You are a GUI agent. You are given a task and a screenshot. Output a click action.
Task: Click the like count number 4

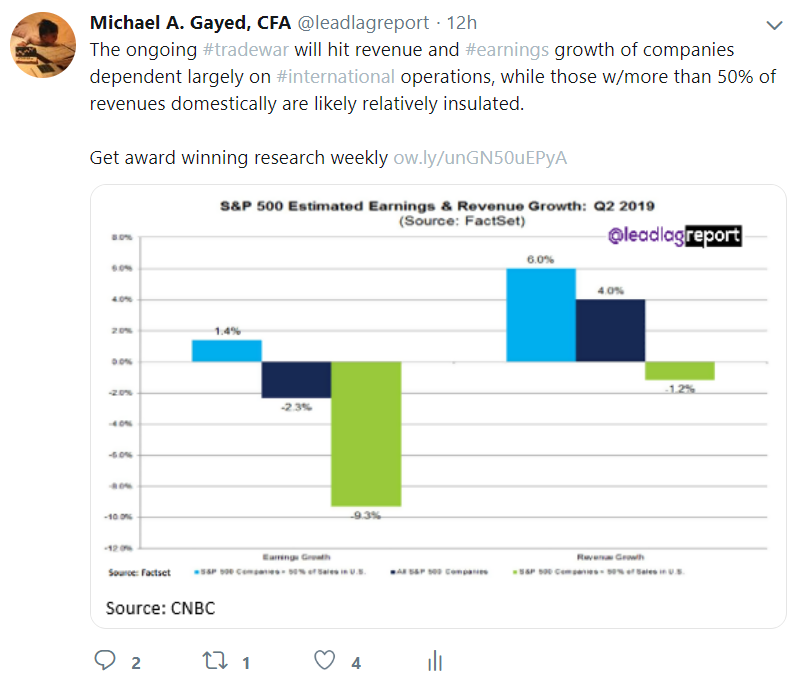tap(356, 662)
